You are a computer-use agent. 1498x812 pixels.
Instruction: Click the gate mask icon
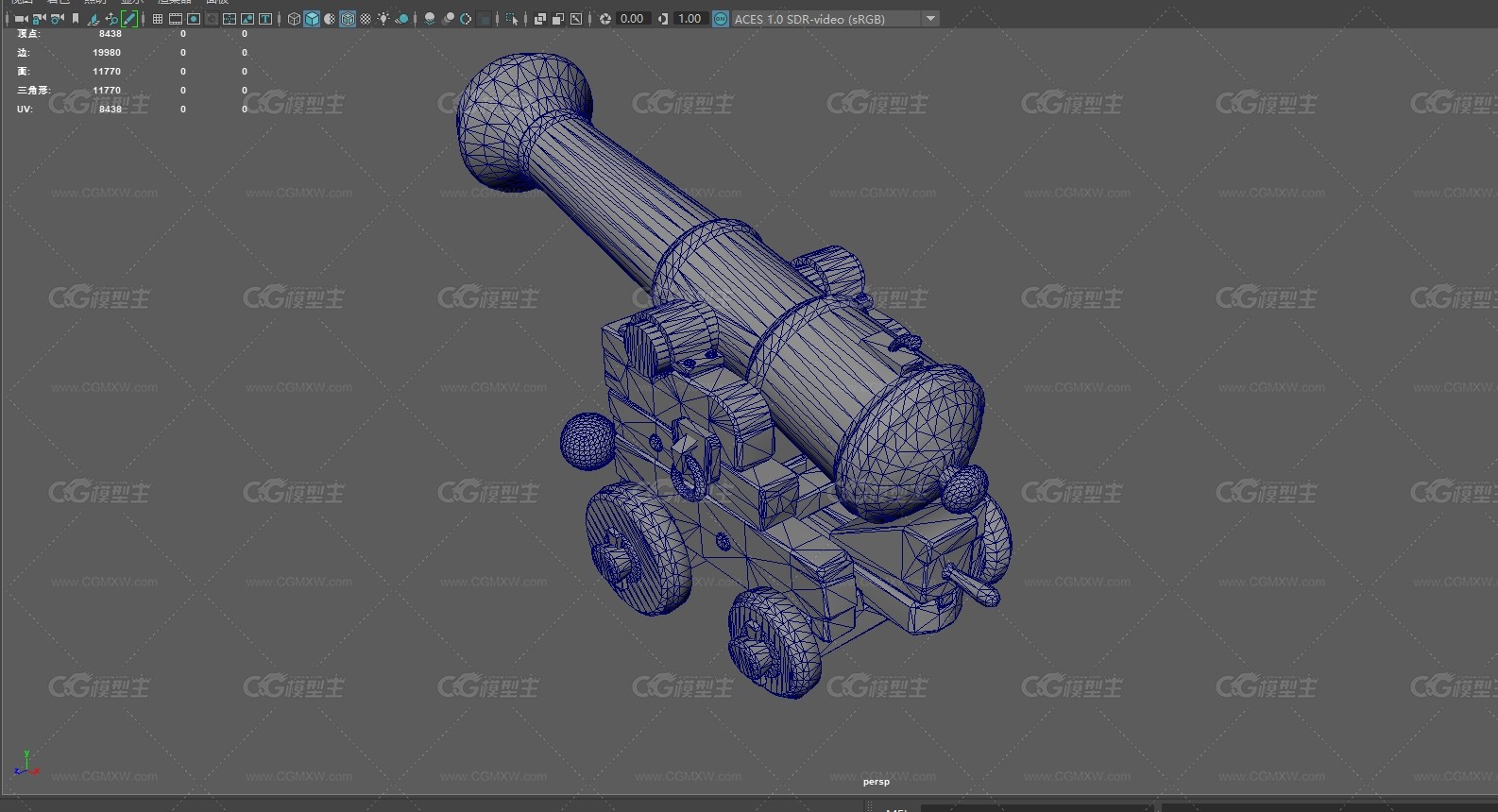click(x=212, y=19)
